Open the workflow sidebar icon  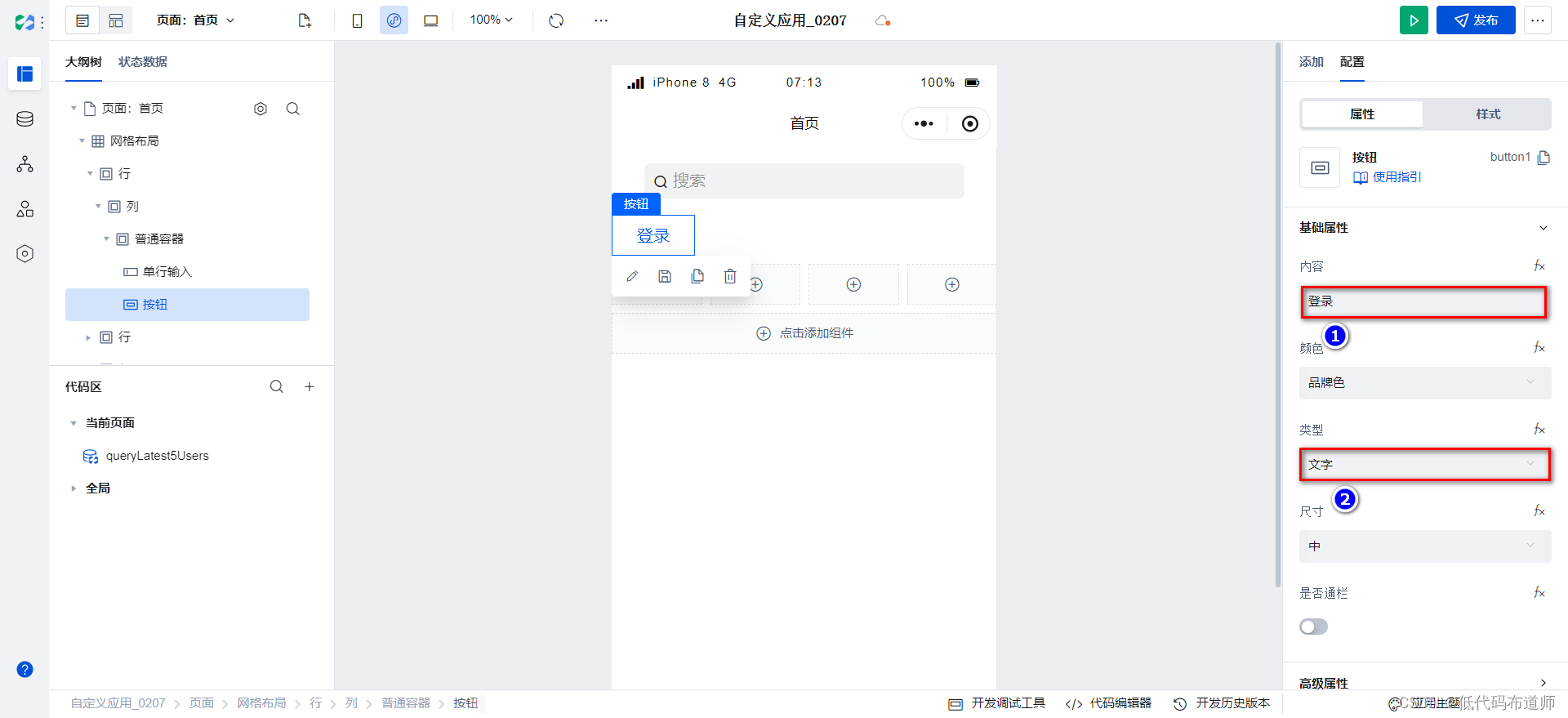click(x=25, y=164)
